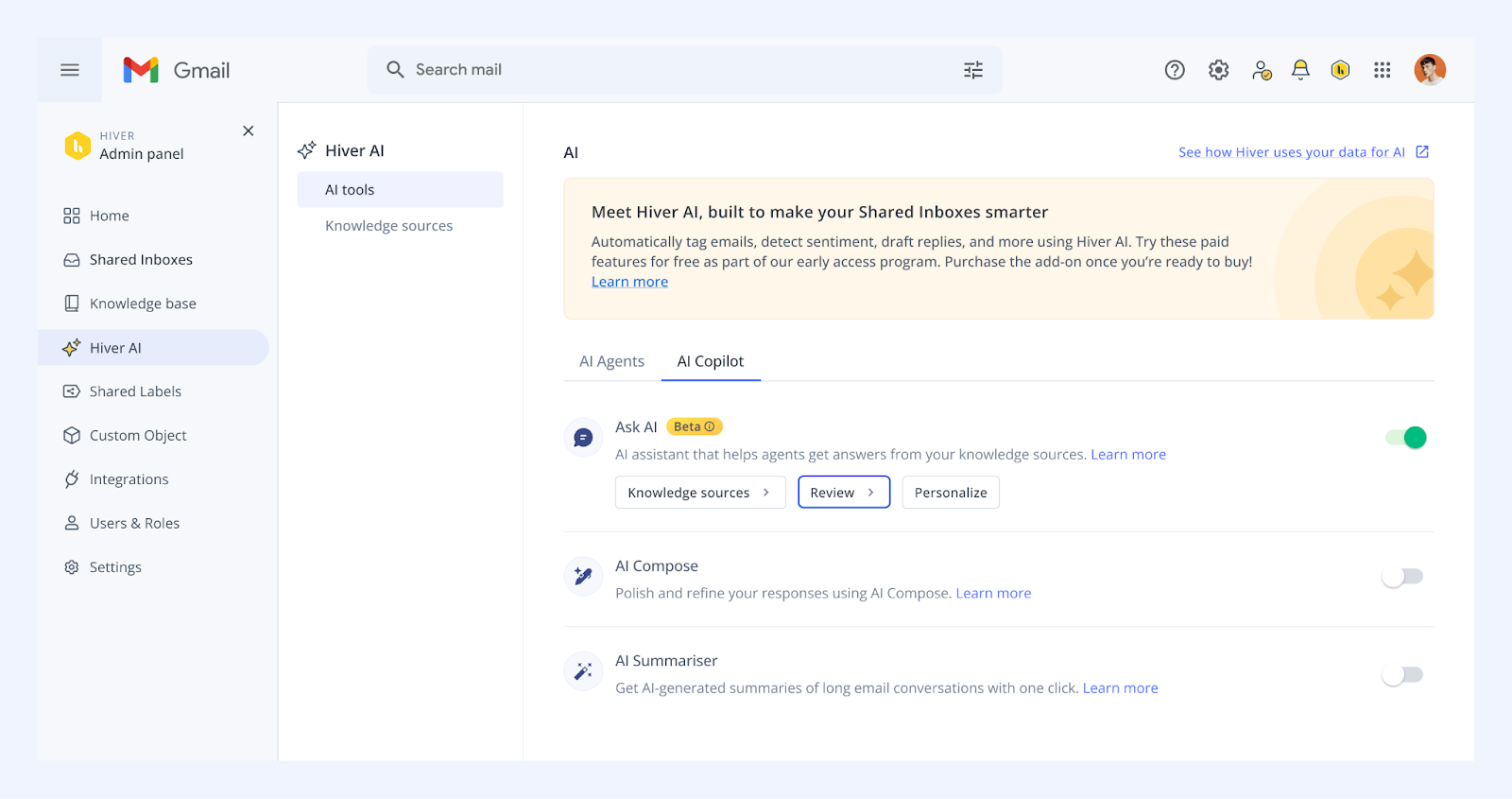Click the 'AI Summariser' feature title

click(x=666, y=661)
